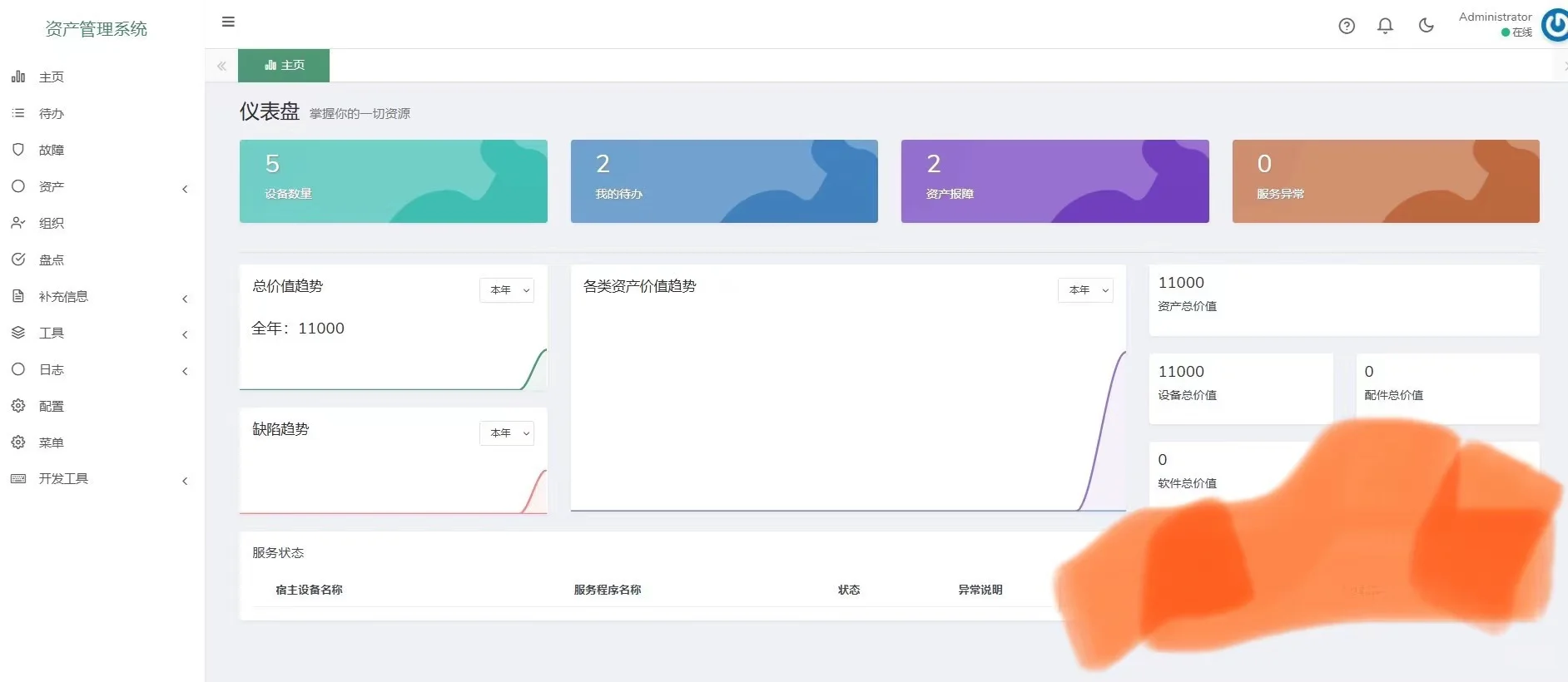This screenshot has width=1568, height=682.
Task: Click the tab bar scroll-left double chevron
Action: point(221,66)
